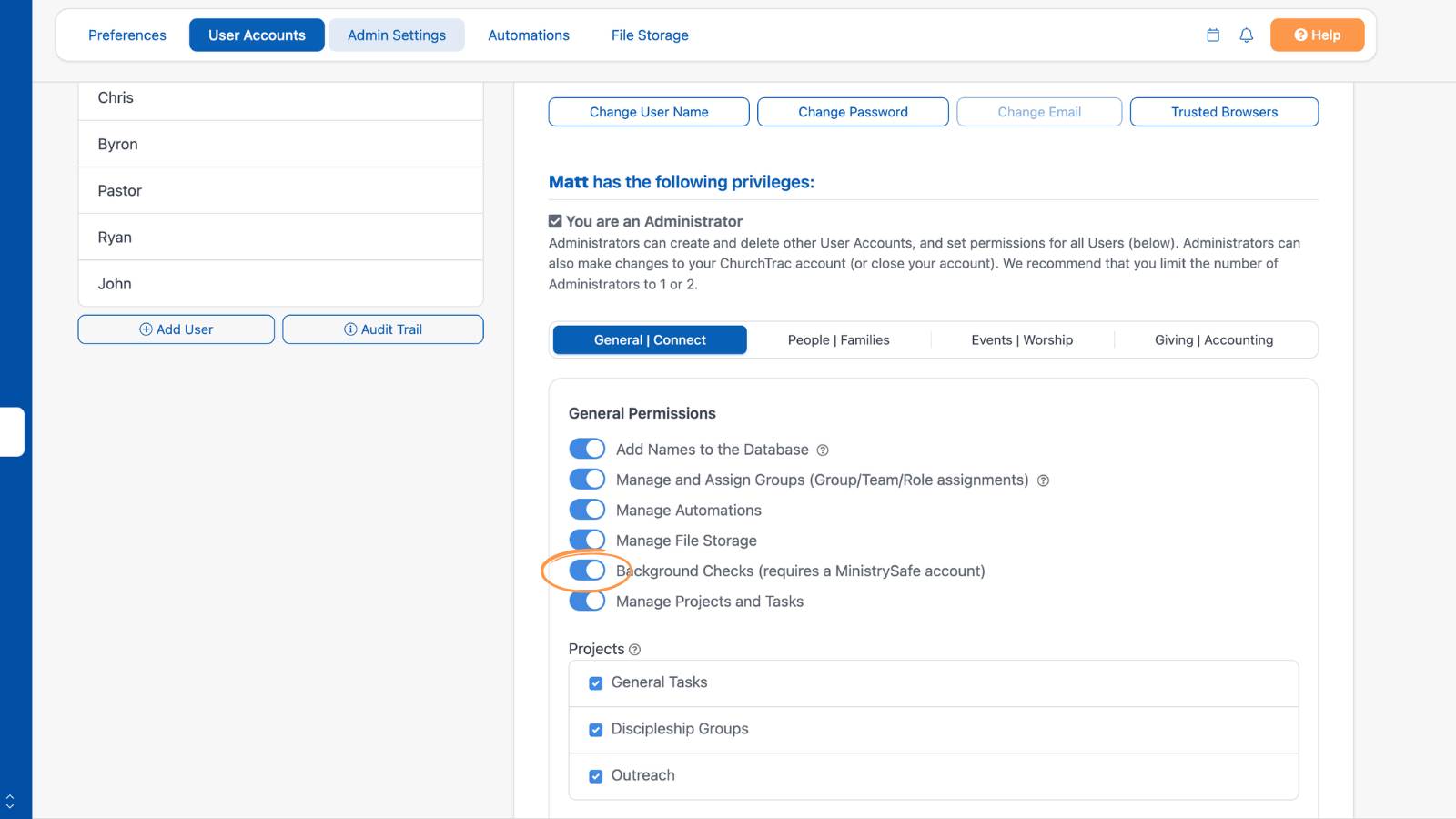
Task: Toggle Manage and Assign Groups permission
Action: 587,480
